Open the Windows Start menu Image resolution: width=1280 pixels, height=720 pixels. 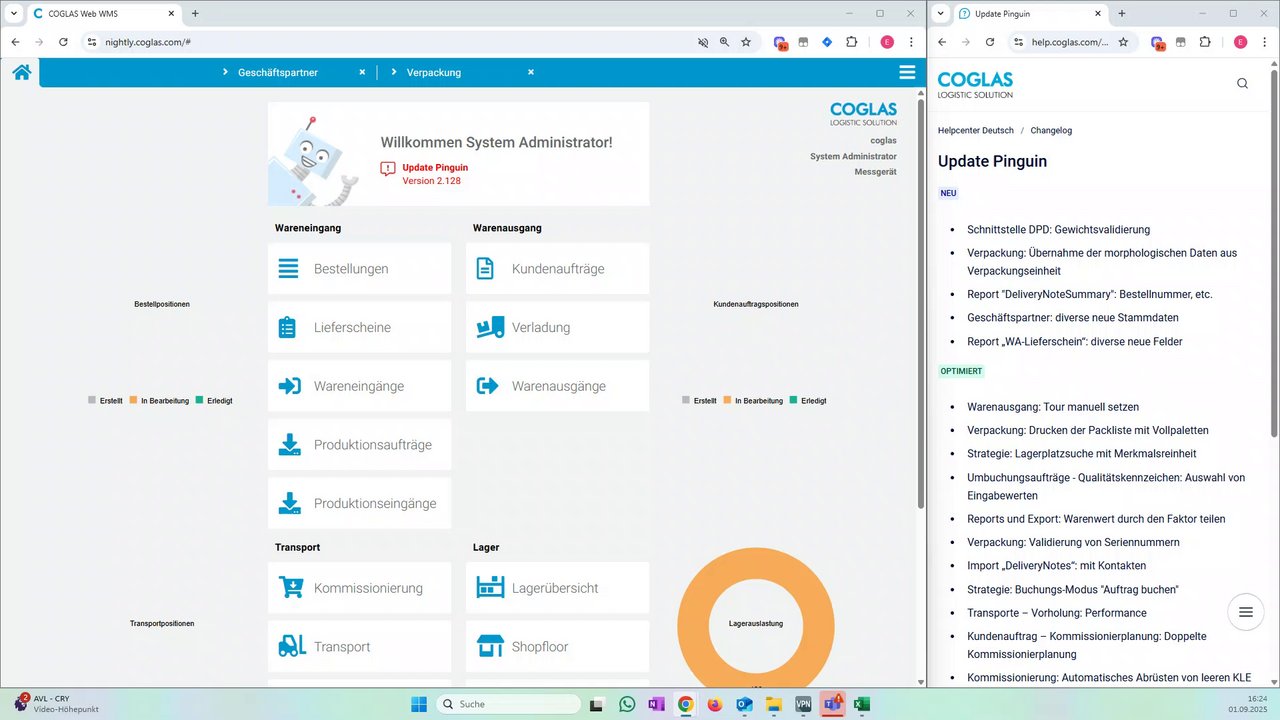pos(419,704)
